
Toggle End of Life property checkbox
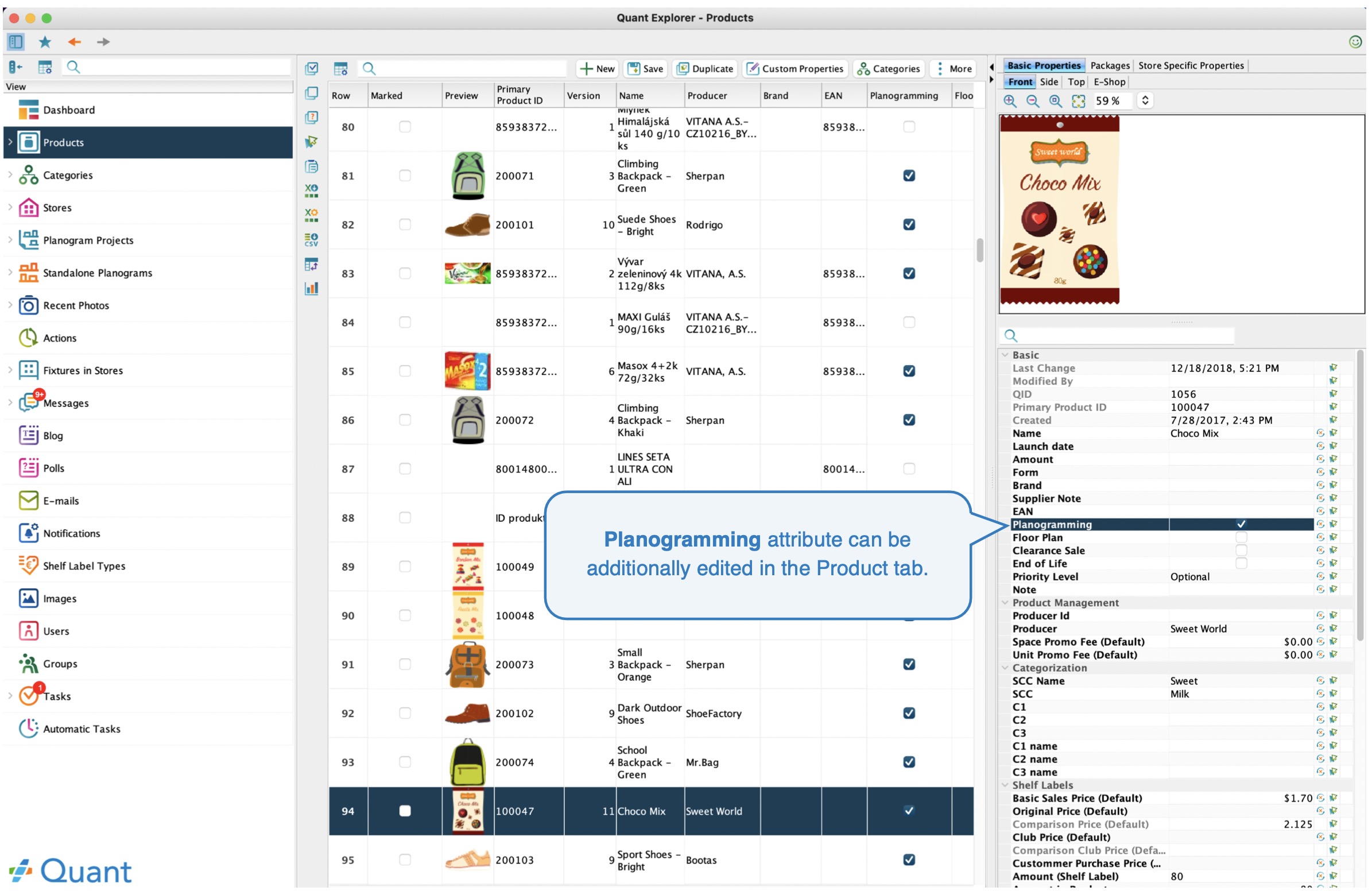tap(1241, 563)
